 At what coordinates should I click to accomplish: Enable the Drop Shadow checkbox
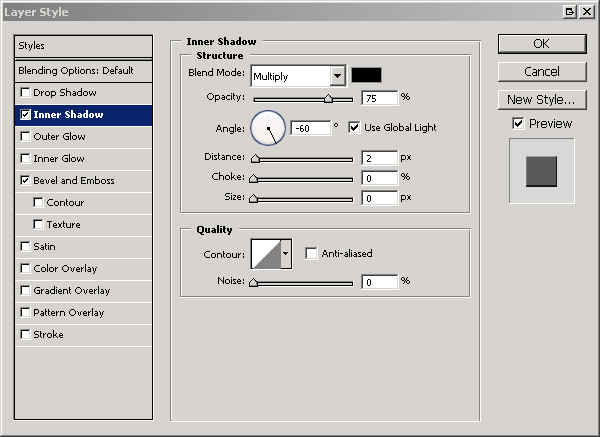[x=25, y=93]
